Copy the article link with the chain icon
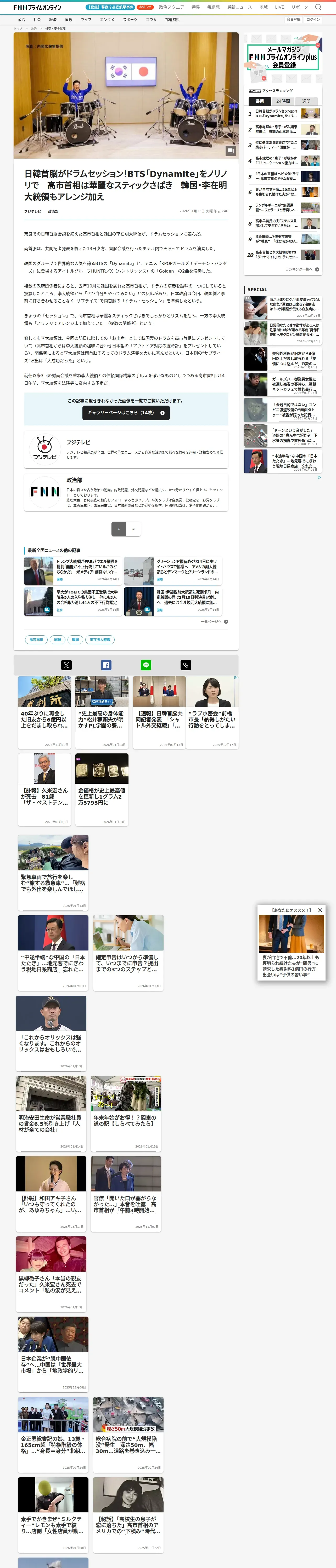Image resolution: width=336 pixels, height=1568 pixels. pyautogui.click(x=186, y=665)
